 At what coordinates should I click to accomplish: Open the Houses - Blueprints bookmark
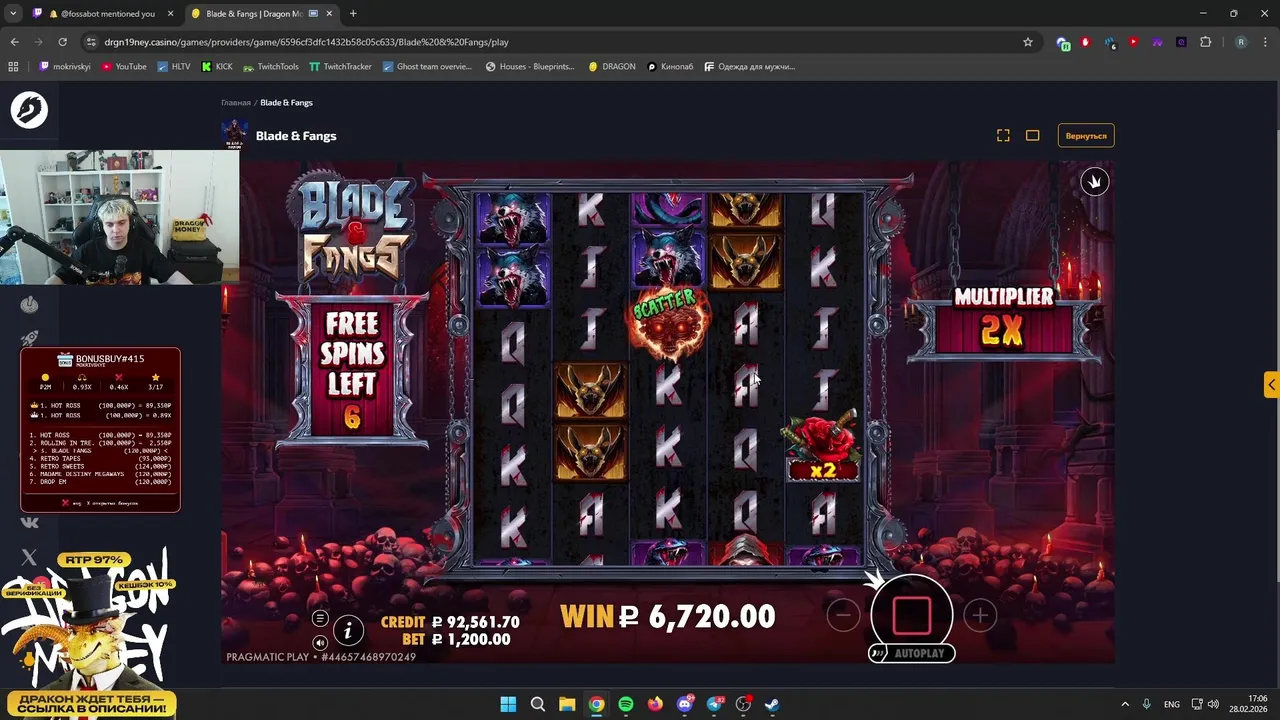[x=530, y=67]
